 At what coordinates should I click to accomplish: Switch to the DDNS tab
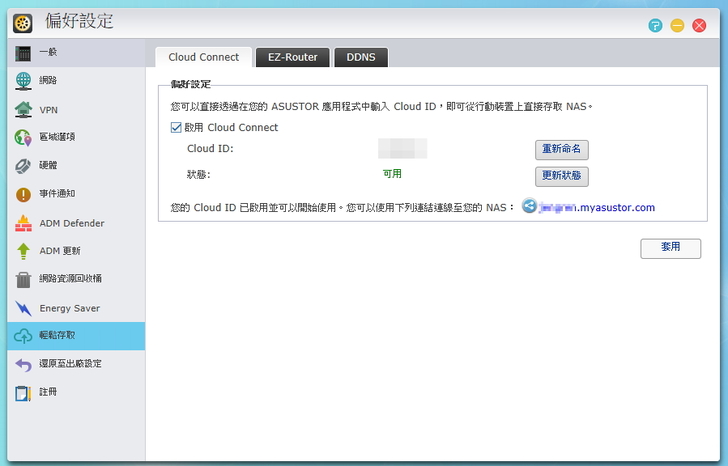(361, 57)
